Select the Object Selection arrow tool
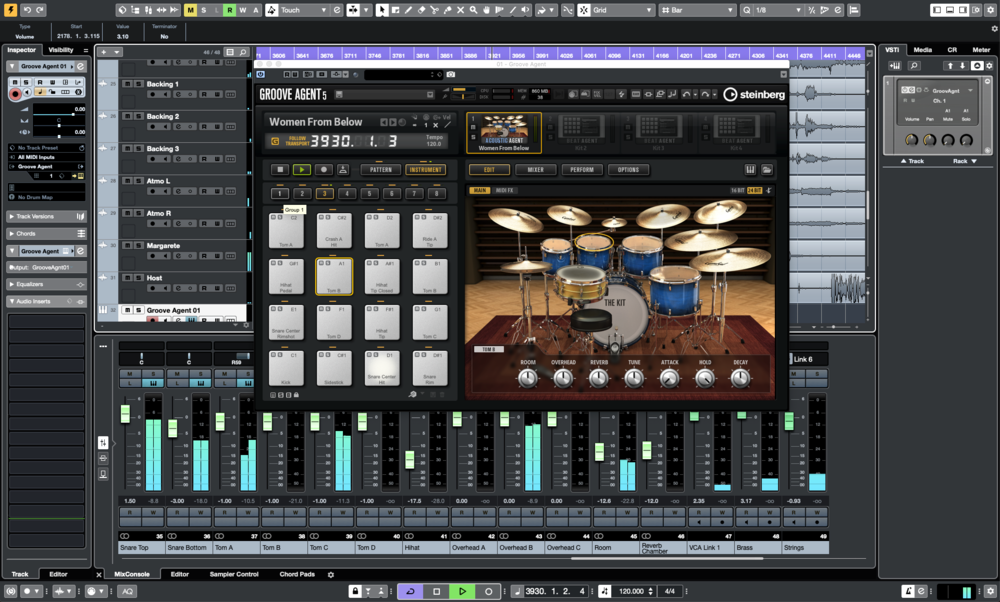The width and height of the screenshot is (1000, 602). pos(380,9)
